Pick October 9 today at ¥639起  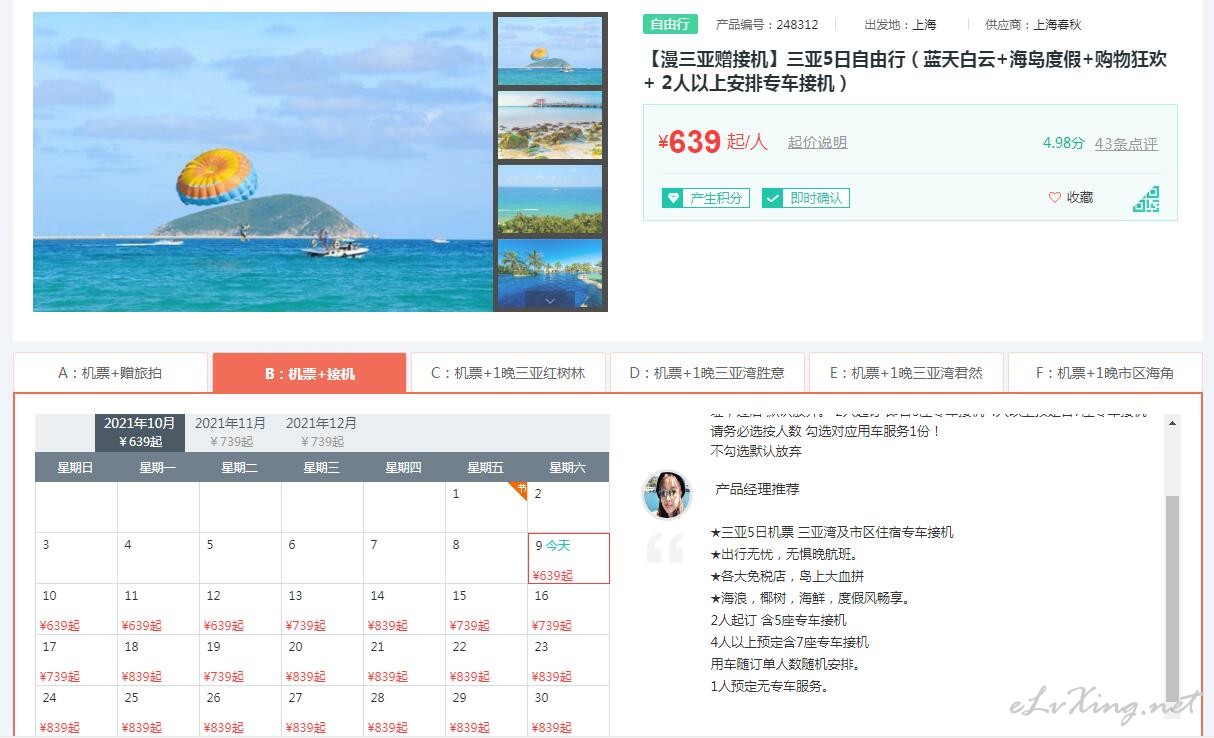(x=568, y=558)
